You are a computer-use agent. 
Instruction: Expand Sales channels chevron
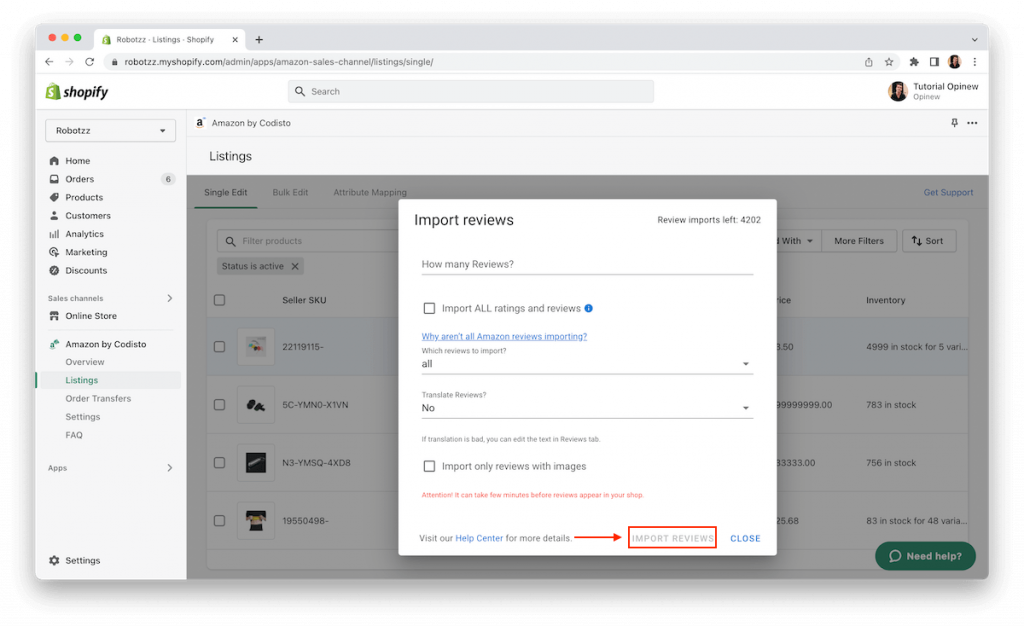[170, 298]
